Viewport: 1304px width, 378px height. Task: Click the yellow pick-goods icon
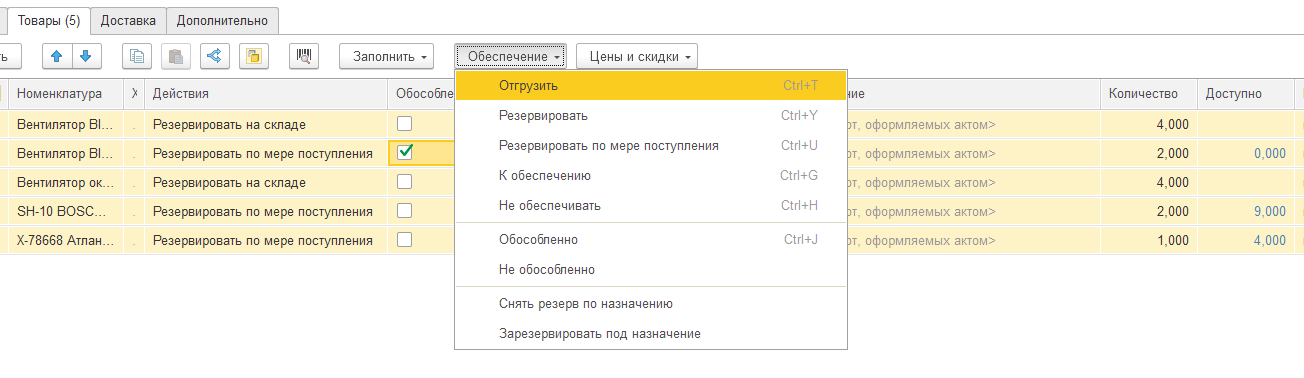(x=253, y=57)
